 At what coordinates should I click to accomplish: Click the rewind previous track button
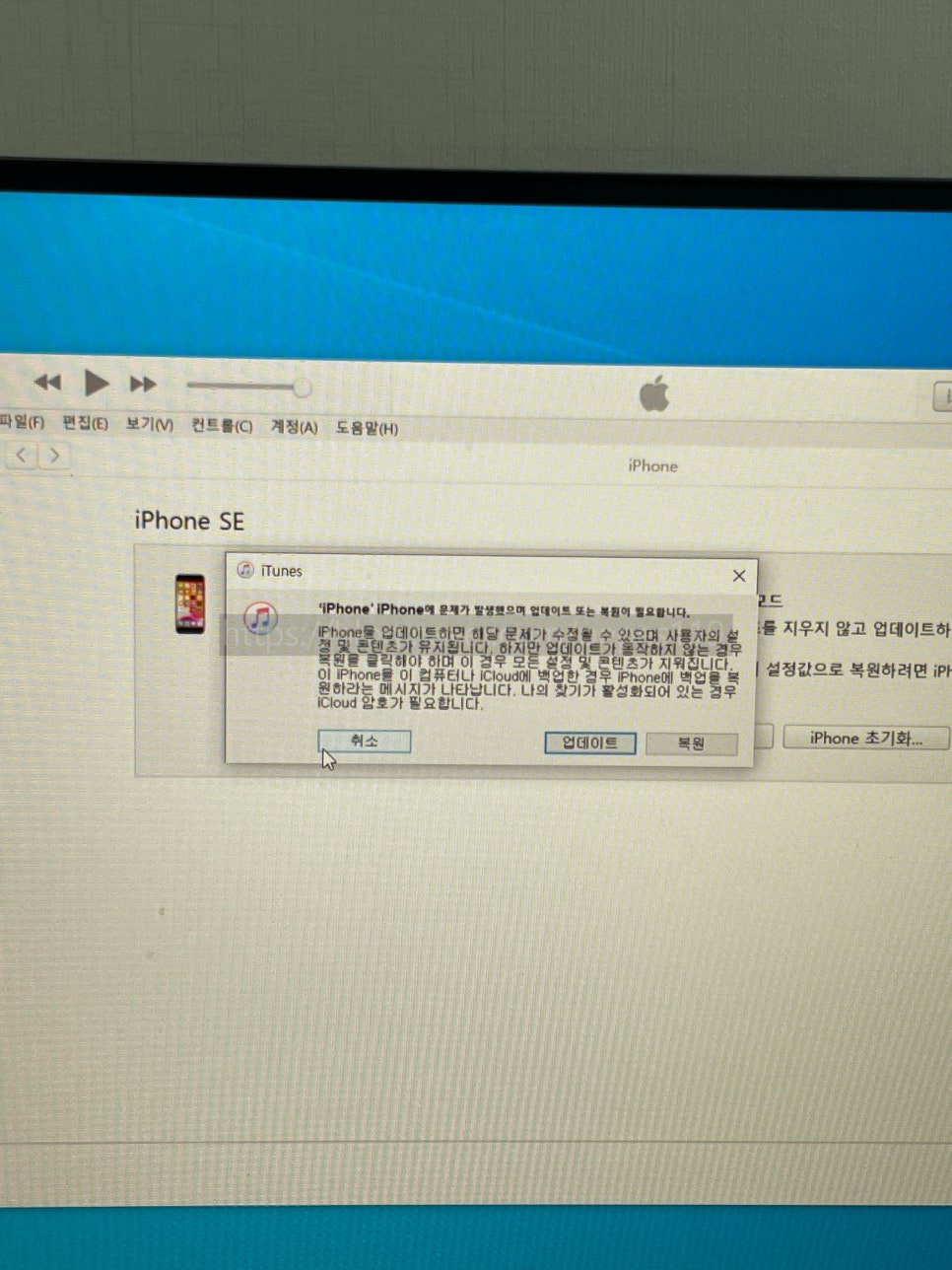[47, 383]
